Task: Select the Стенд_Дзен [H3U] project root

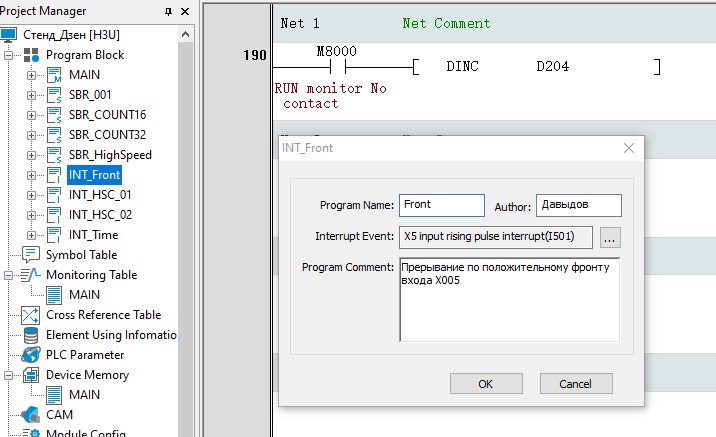Action: click(x=72, y=35)
